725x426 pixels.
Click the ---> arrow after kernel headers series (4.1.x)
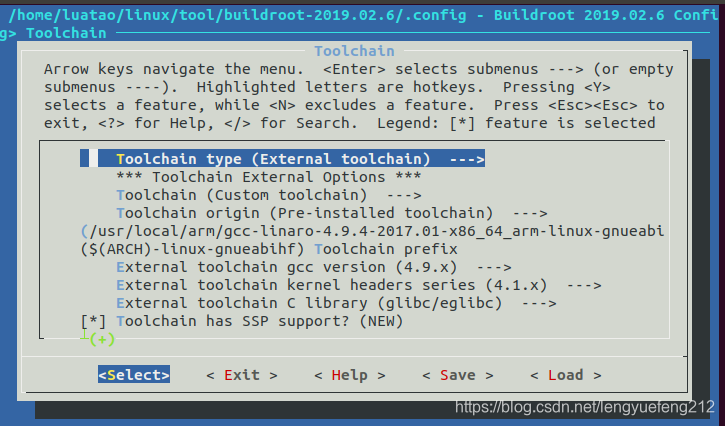[x=584, y=285]
